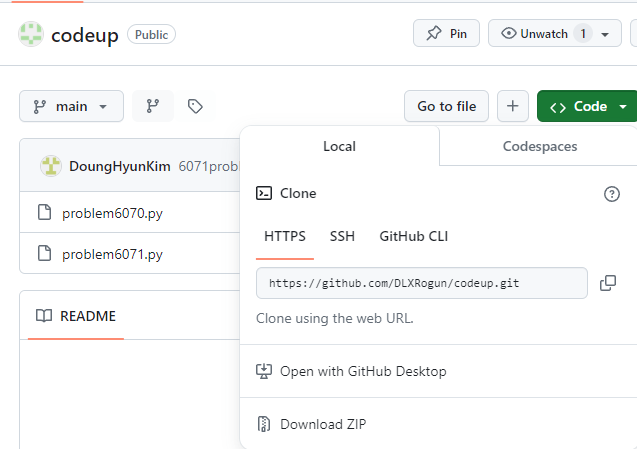
Task: Open the codeup repository name link
Action: point(85,35)
